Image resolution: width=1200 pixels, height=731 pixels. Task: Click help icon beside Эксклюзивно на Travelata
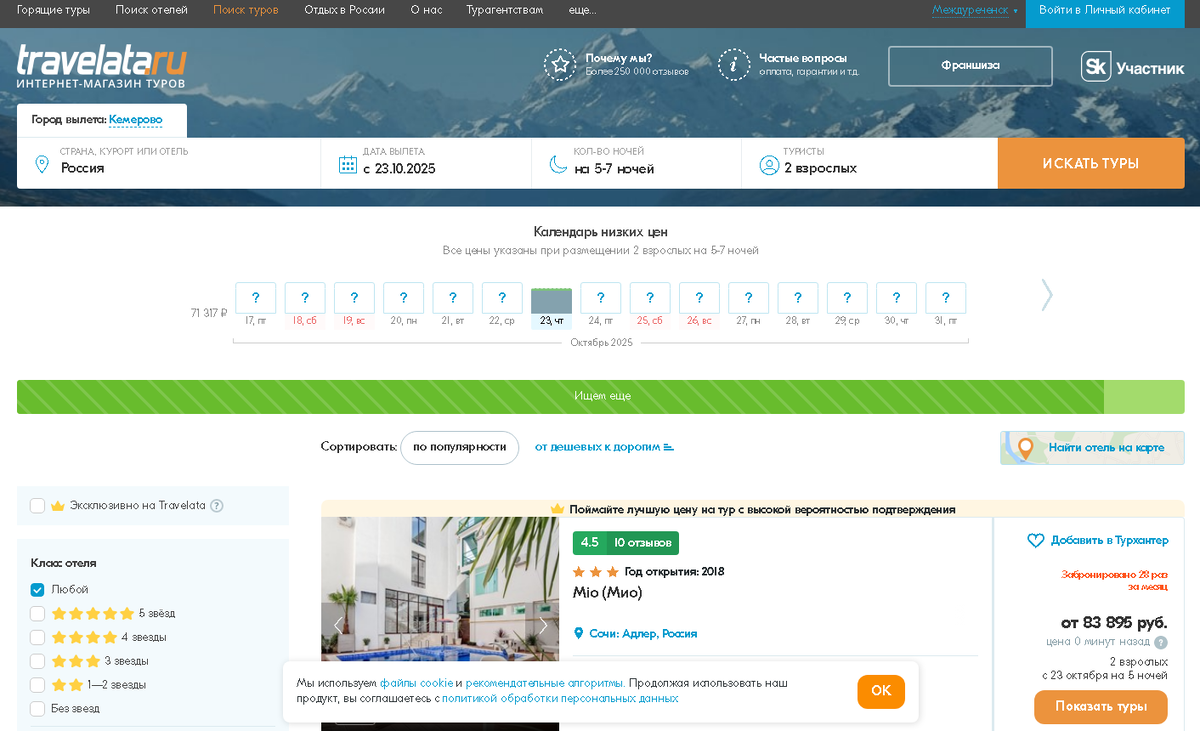(217, 506)
